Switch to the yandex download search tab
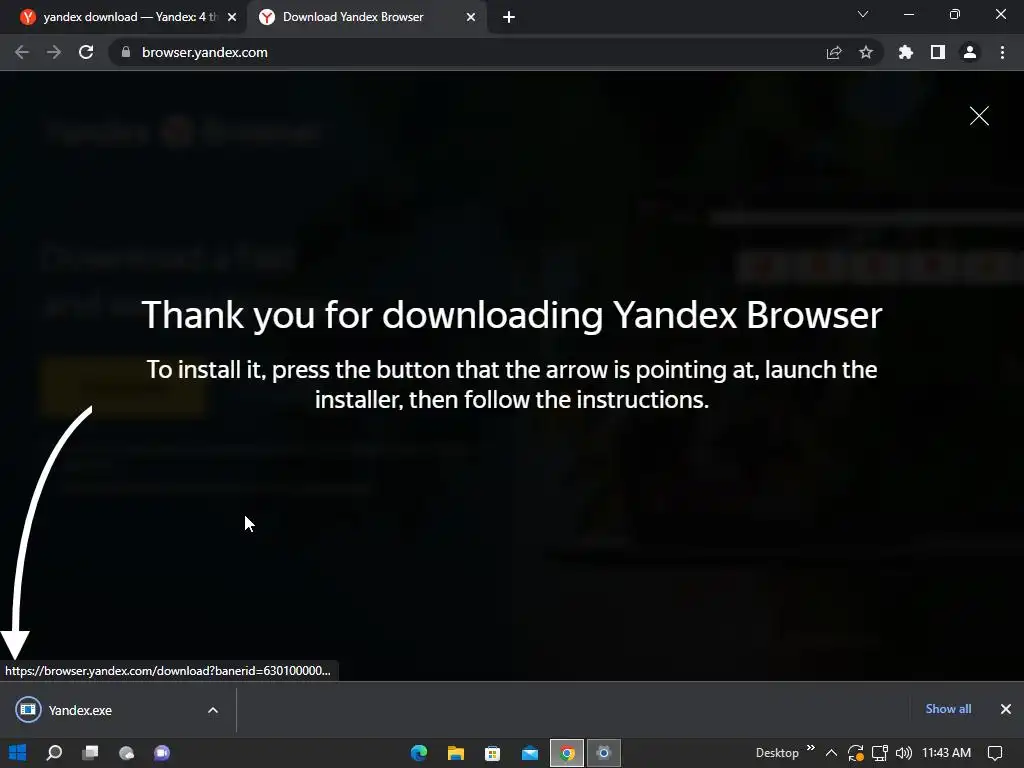1024x768 pixels. point(122,17)
